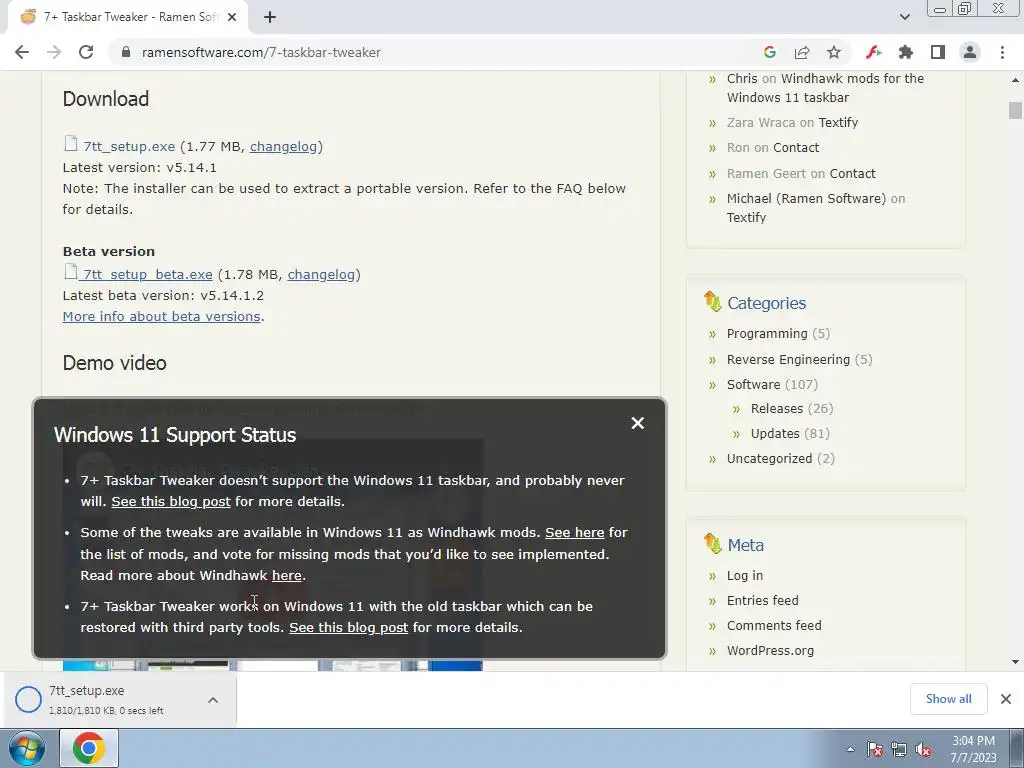Expand the 7tt_setup.exe download options arrow

tap(213, 700)
